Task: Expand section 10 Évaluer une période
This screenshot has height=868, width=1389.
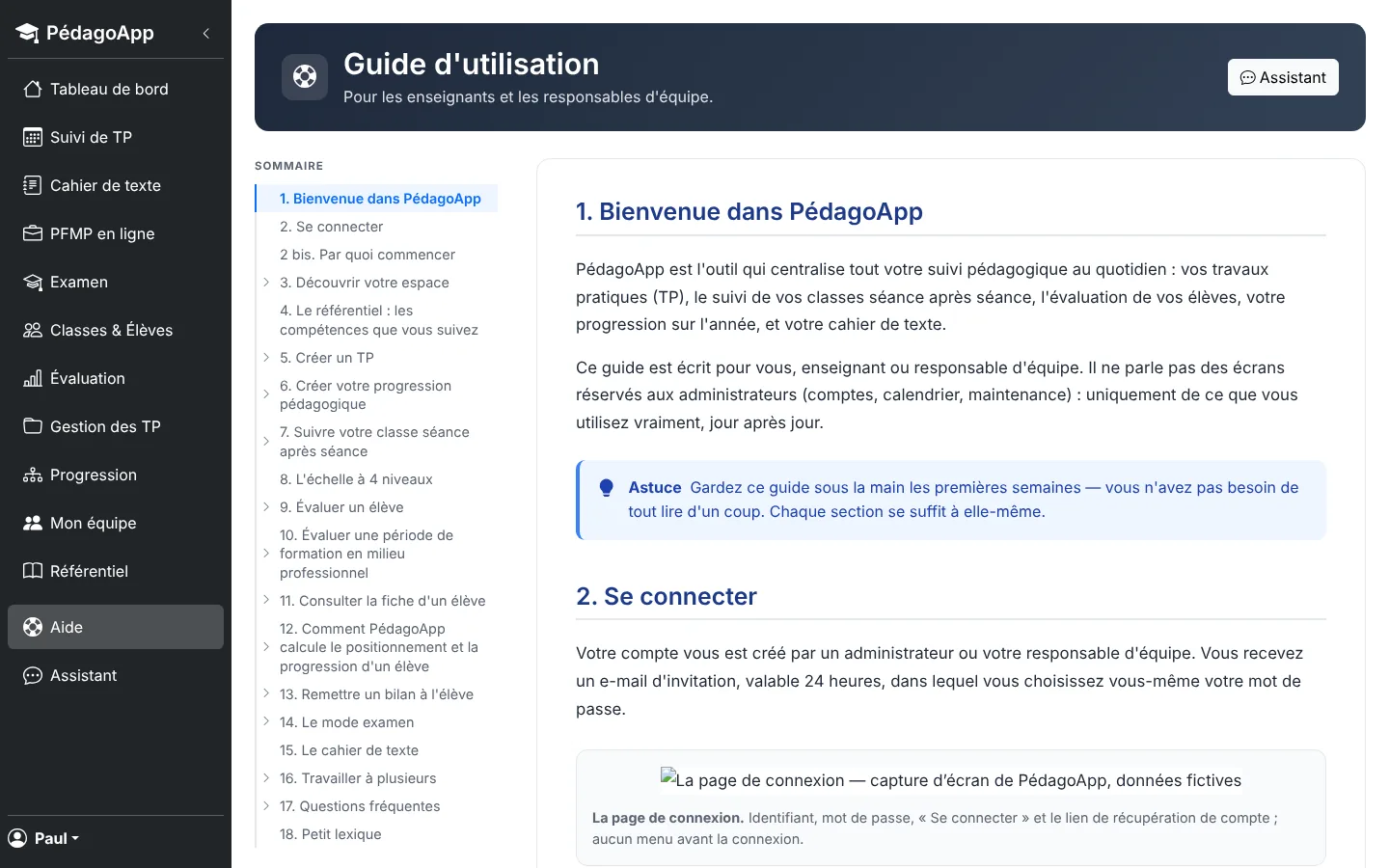Action: (266, 554)
